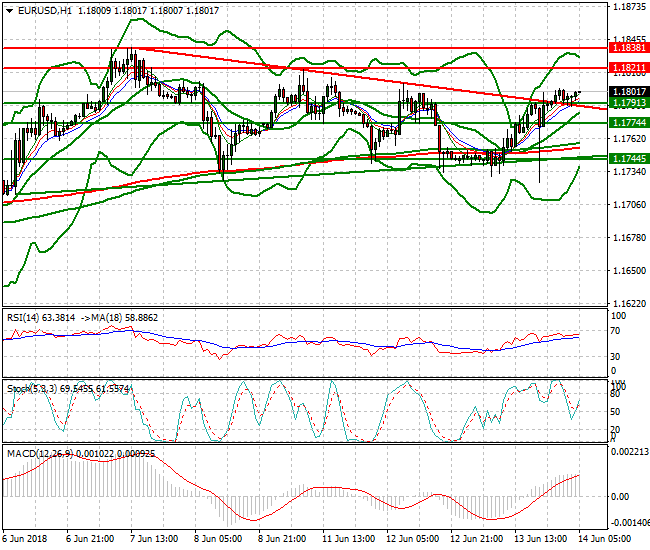Open the chart menu triangle beside EURUSD,H1

9,11
